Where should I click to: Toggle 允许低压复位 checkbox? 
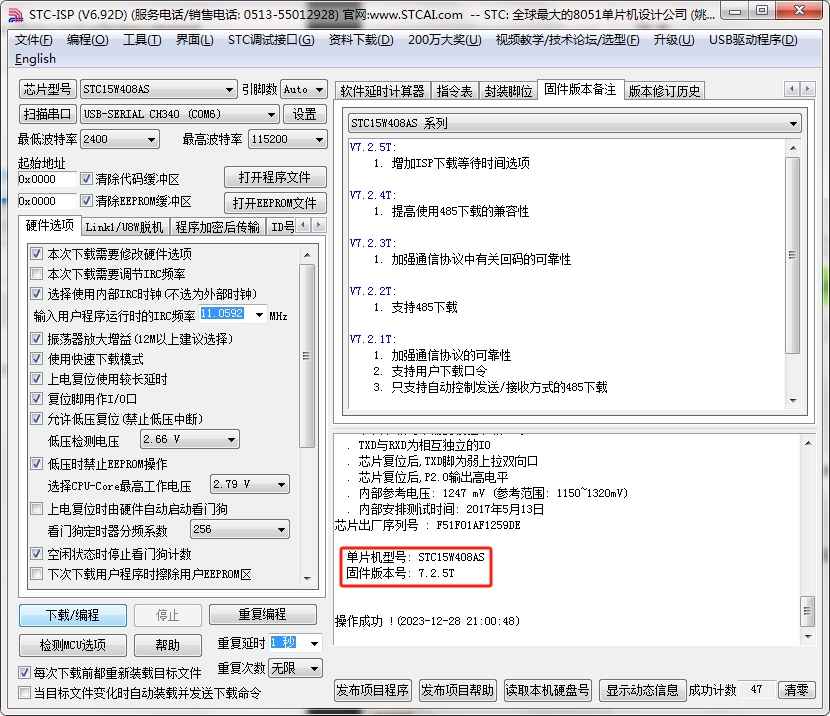pos(37,419)
